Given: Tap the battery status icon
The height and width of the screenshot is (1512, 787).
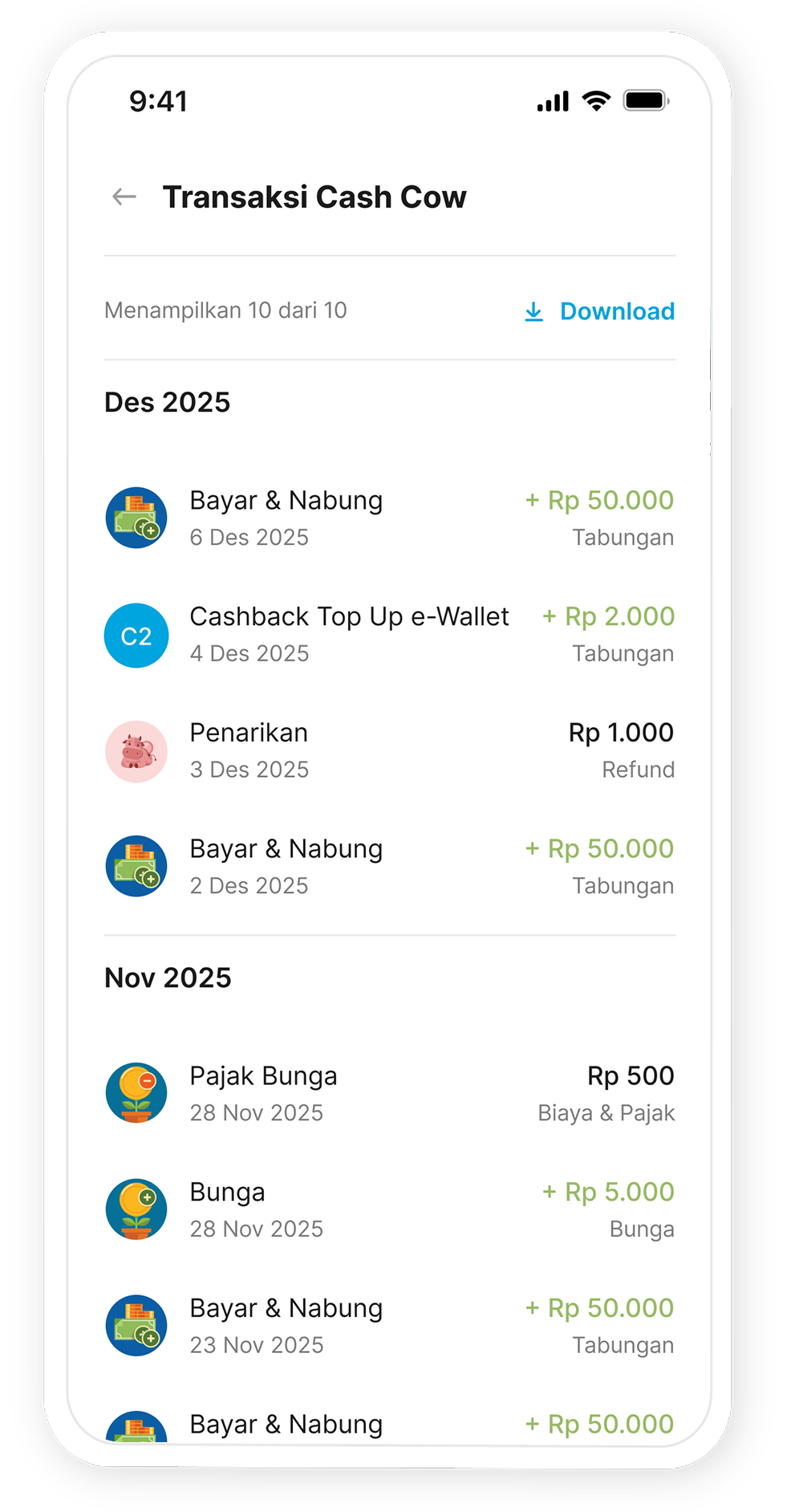Looking at the screenshot, I should tap(647, 100).
